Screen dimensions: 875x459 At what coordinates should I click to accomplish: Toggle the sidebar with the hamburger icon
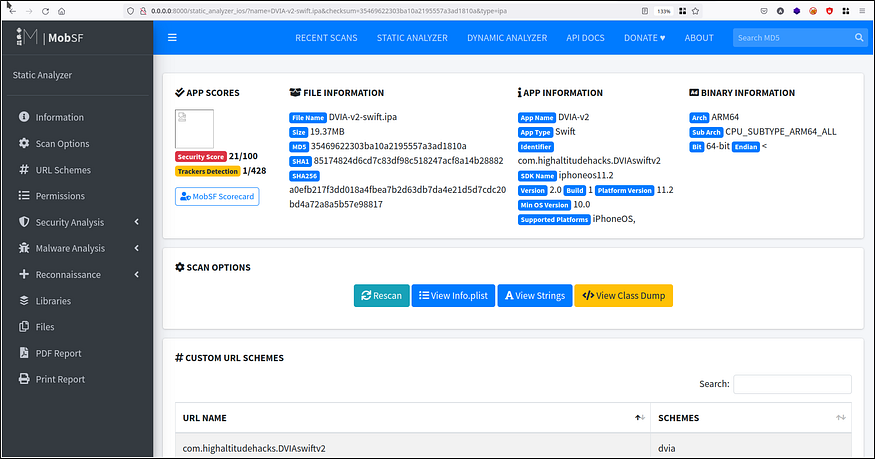[x=172, y=37]
